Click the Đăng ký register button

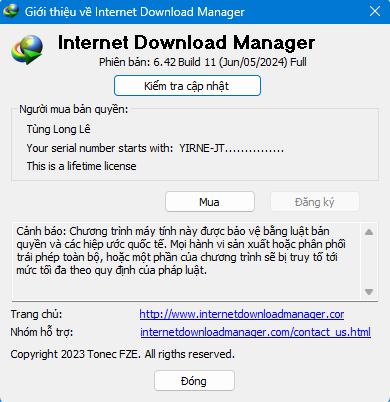coord(315,202)
